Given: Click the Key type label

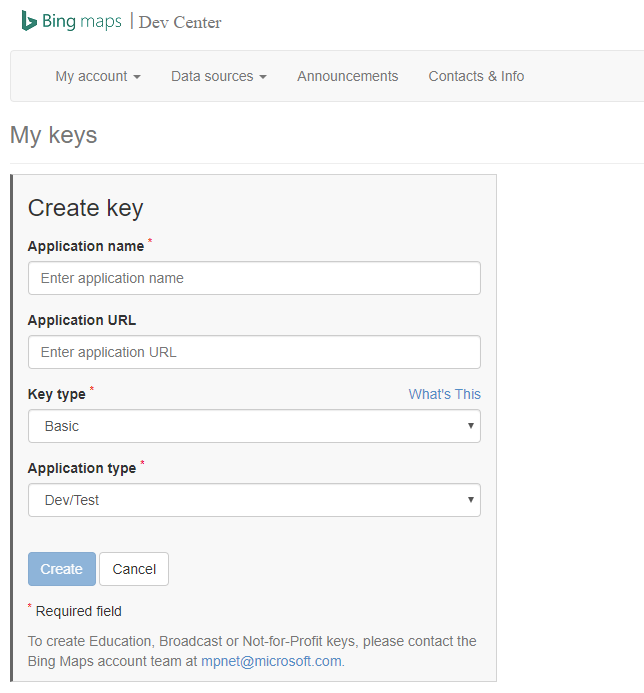Looking at the screenshot, I should (57, 394).
